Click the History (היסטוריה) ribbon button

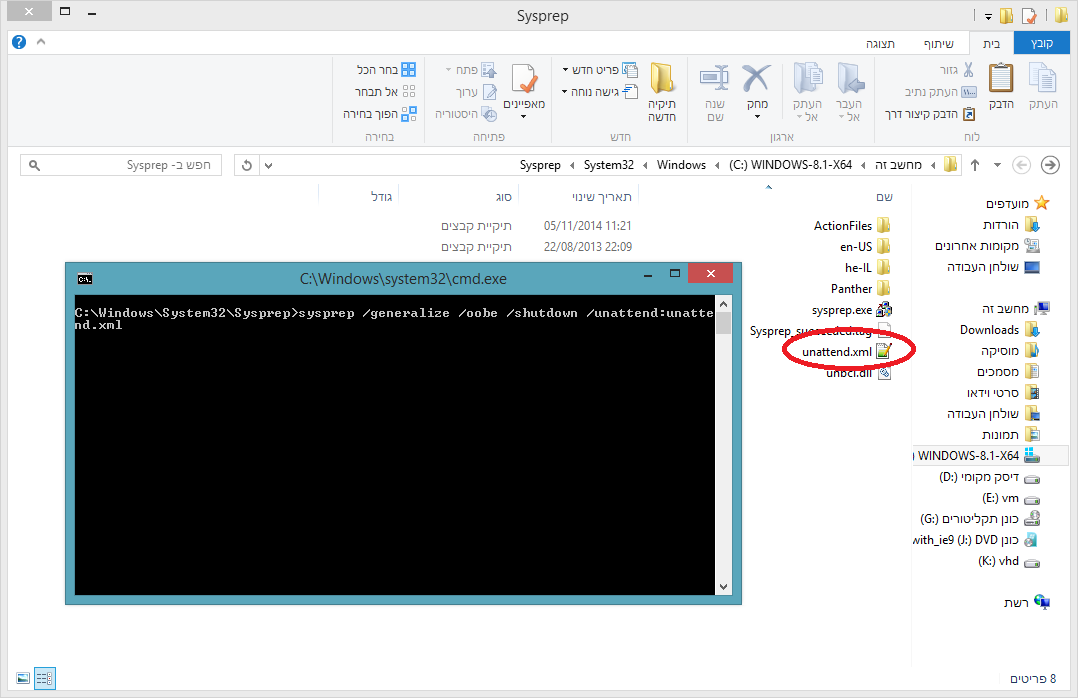click(x=465, y=113)
